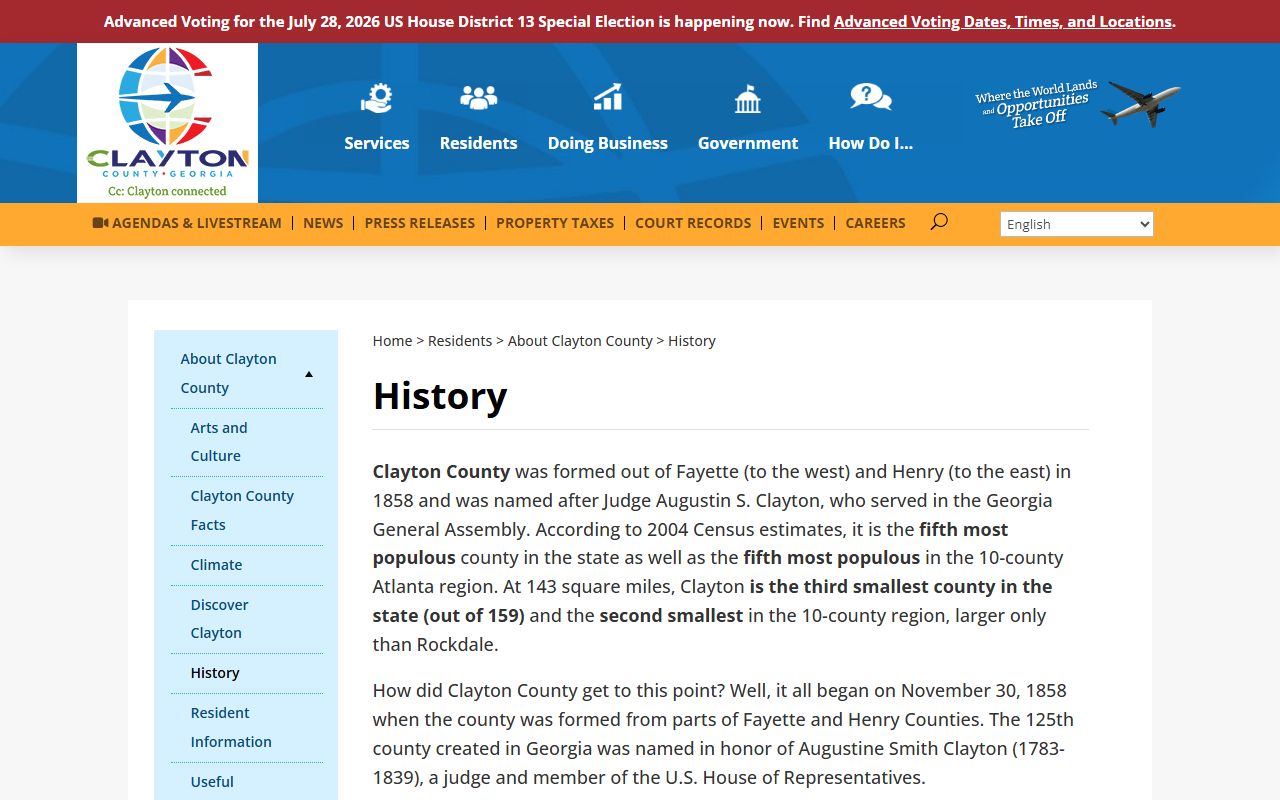Open About Clayton County sidebar heading
Image resolution: width=1280 pixels, height=800 pixels.
tap(228, 373)
